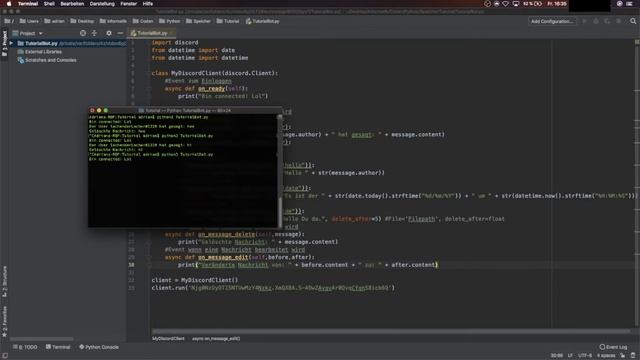Open the Terminal app menu

coord(28,4)
